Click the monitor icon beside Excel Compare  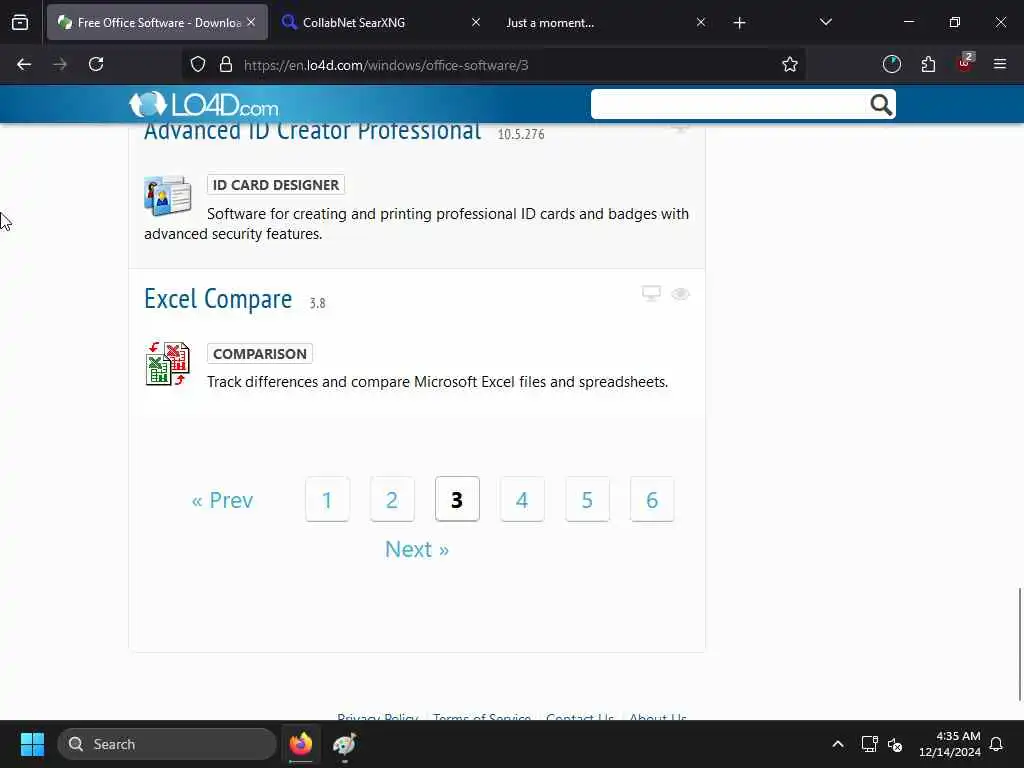pos(651,294)
